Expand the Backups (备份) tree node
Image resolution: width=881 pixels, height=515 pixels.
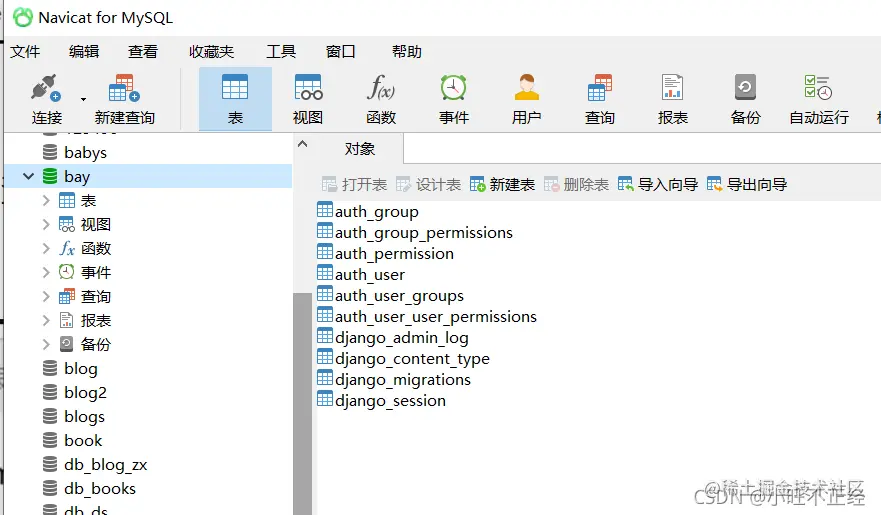pos(46,344)
